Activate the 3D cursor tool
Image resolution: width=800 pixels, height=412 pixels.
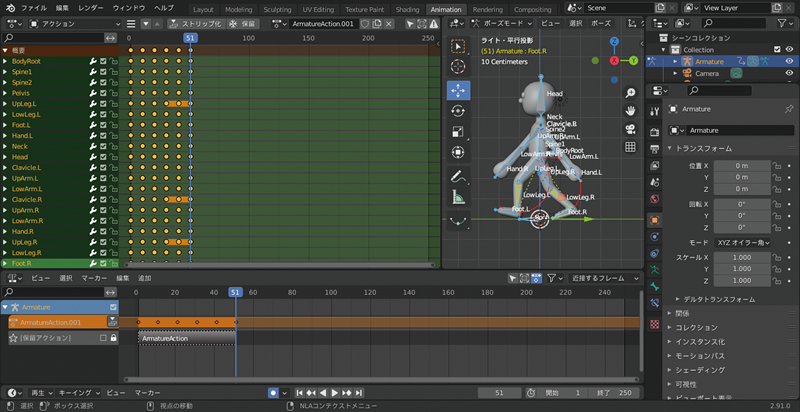click(x=458, y=66)
